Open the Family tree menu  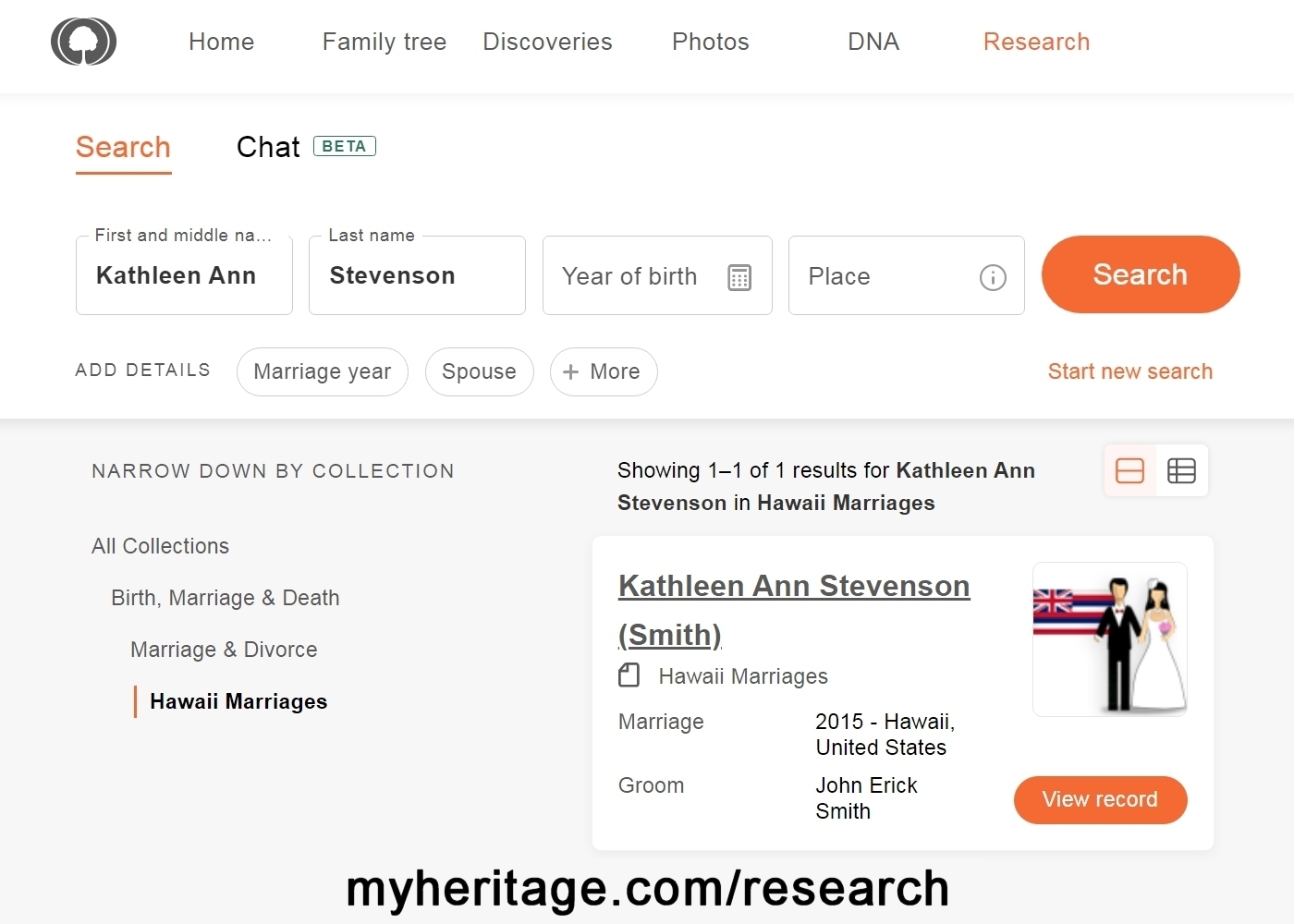385,42
